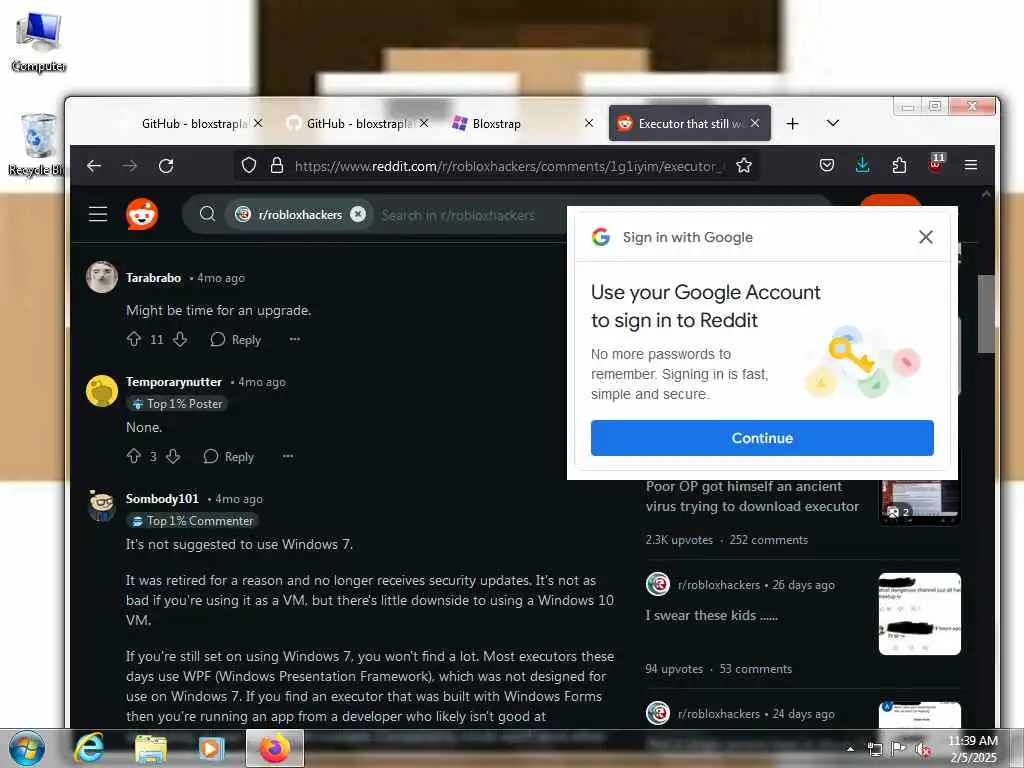1024x768 pixels.
Task: List all tabs dropdown arrow
Action: click(x=833, y=123)
